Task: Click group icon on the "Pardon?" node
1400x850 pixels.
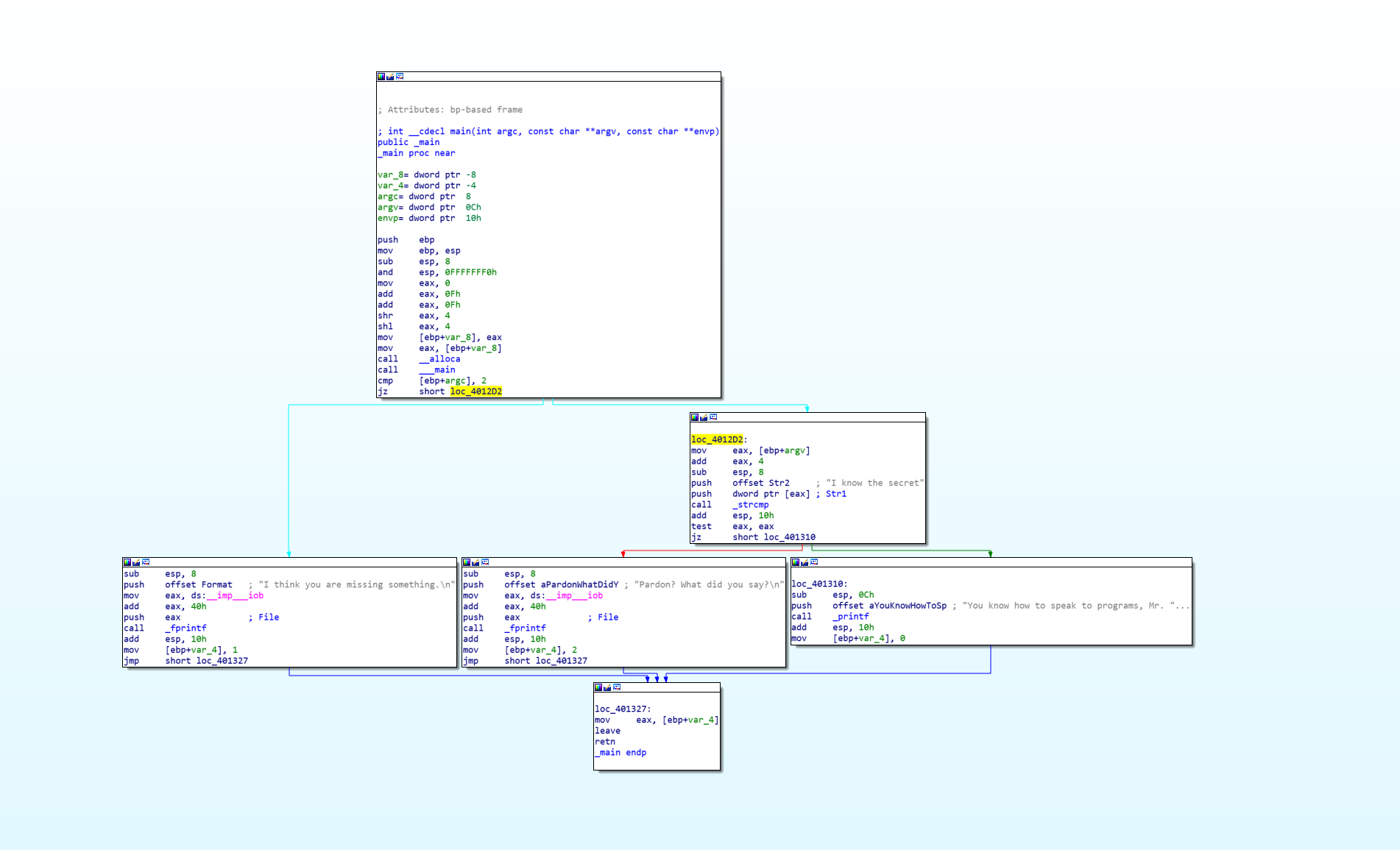Action: click(x=485, y=562)
